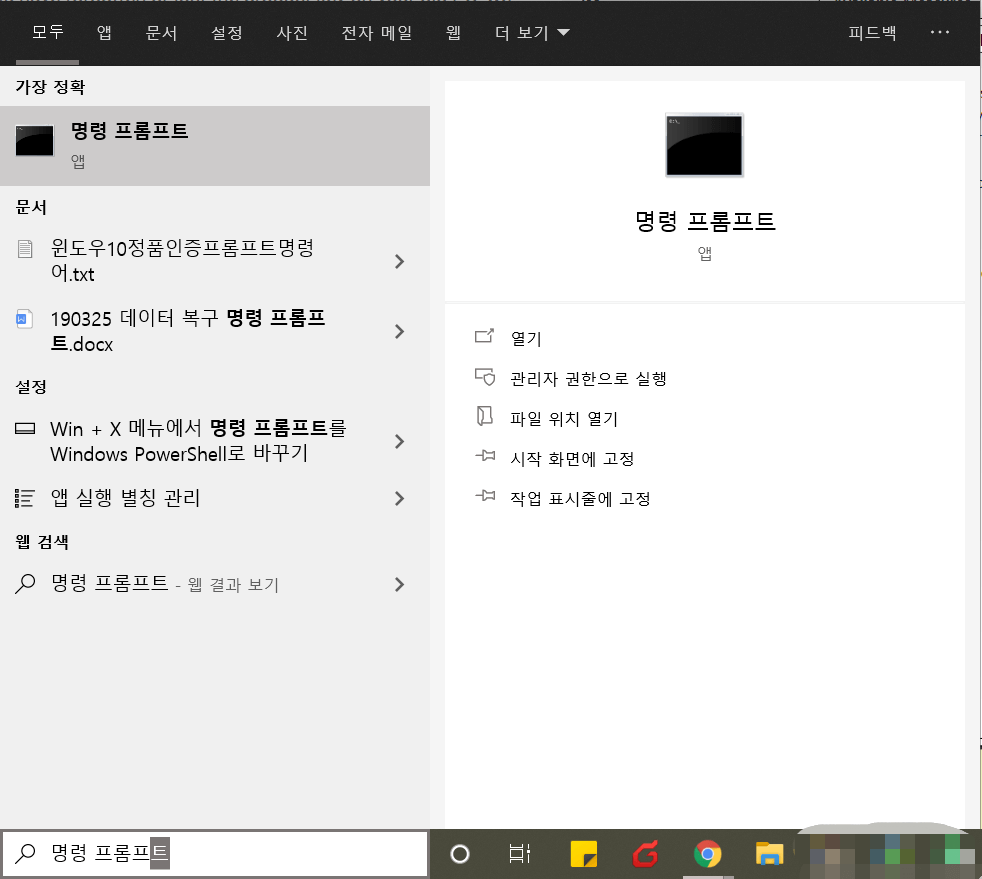Expand the 윈도우10정품인증프롬프트명령어.txt document result

click(x=398, y=261)
